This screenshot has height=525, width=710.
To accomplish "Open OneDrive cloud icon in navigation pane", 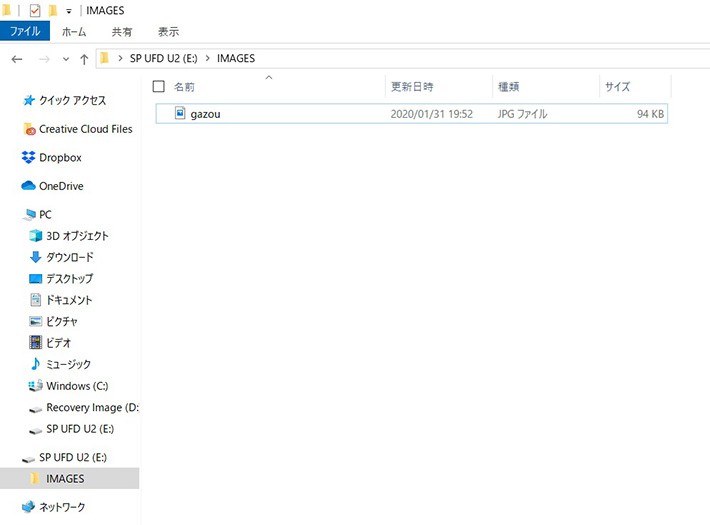I will point(28,186).
